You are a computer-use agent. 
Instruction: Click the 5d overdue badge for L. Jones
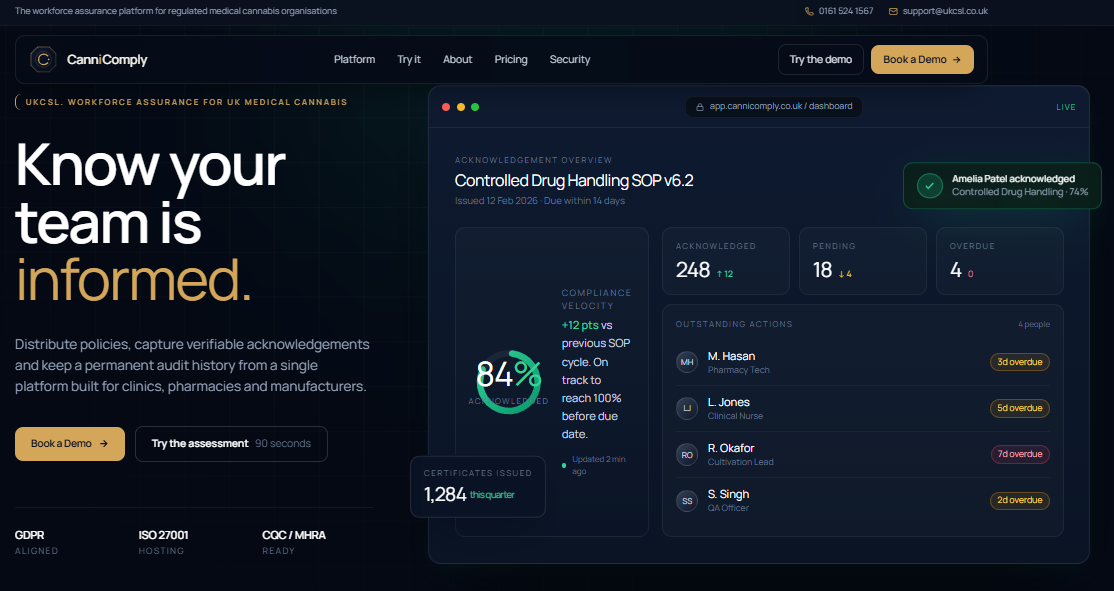1020,408
